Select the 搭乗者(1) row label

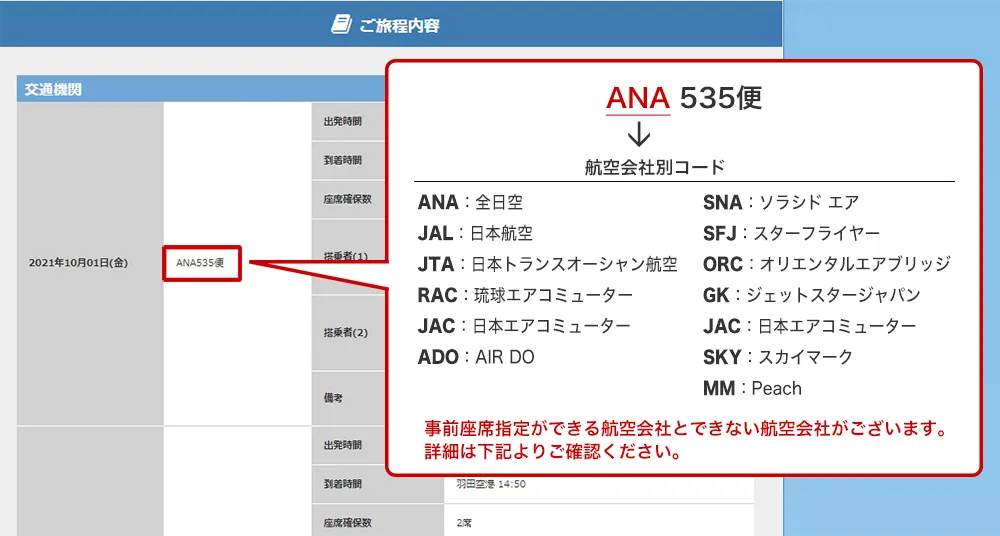[x=346, y=256]
